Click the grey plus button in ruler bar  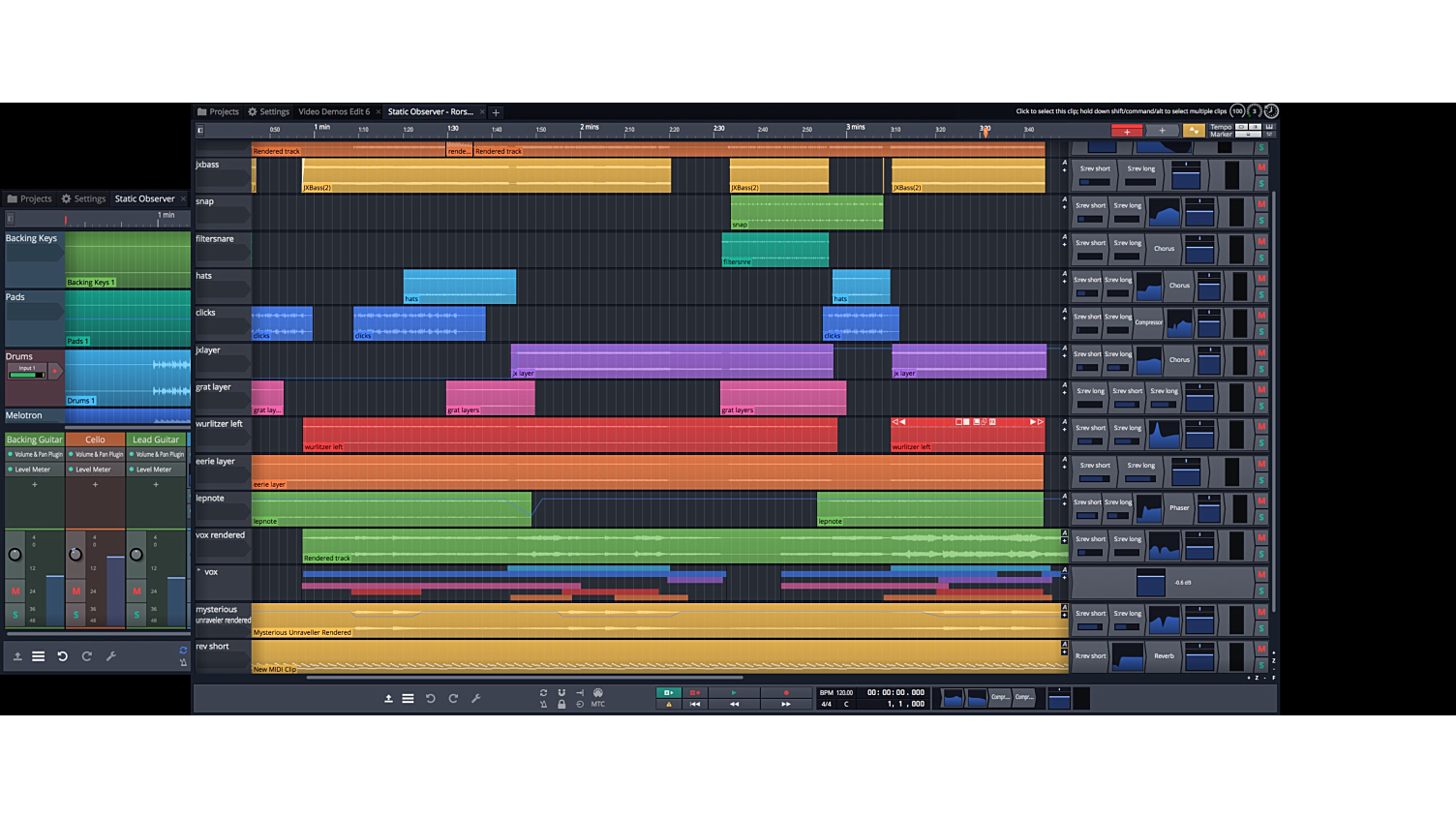click(x=1162, y=131)
